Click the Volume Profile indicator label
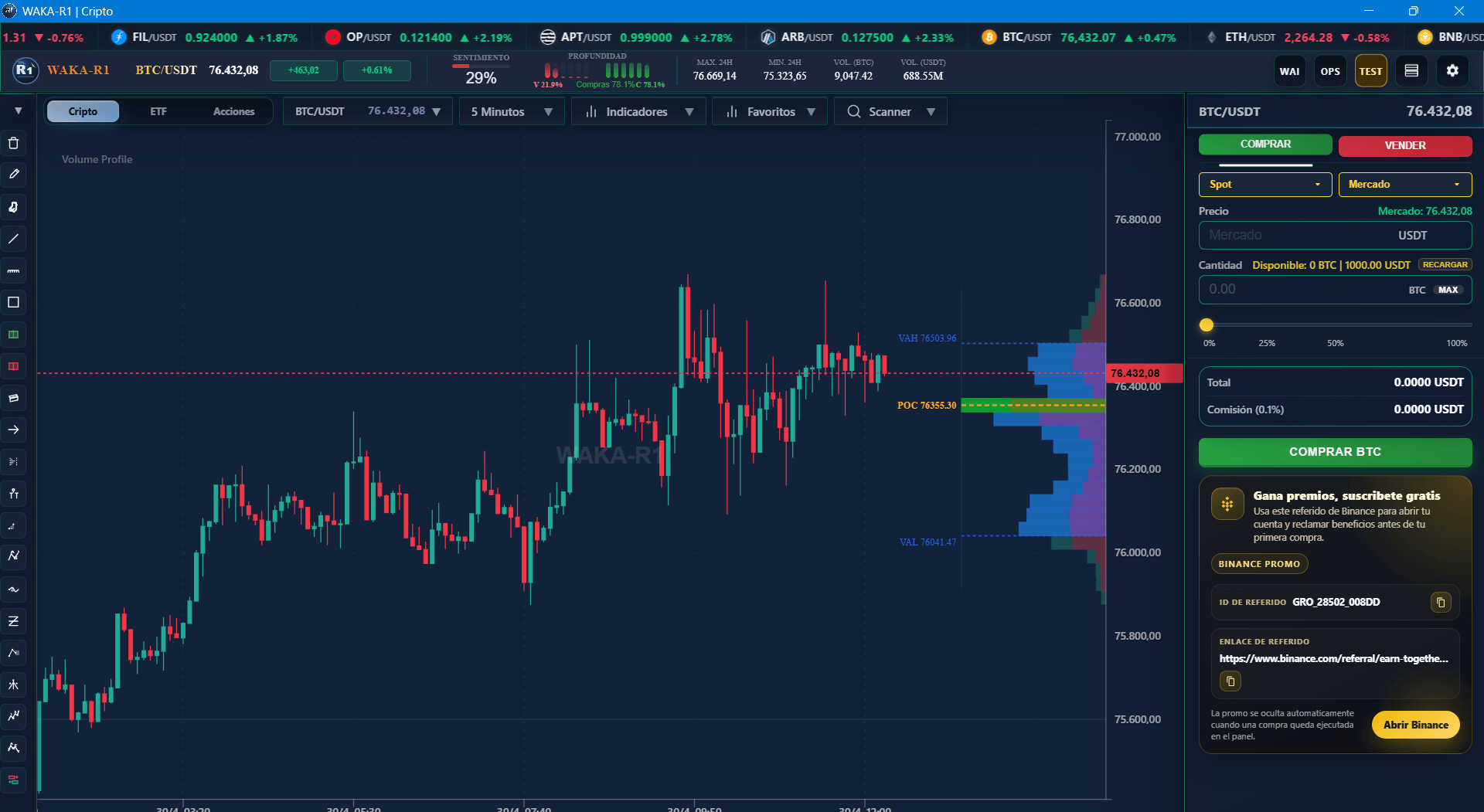 [97, 159]
